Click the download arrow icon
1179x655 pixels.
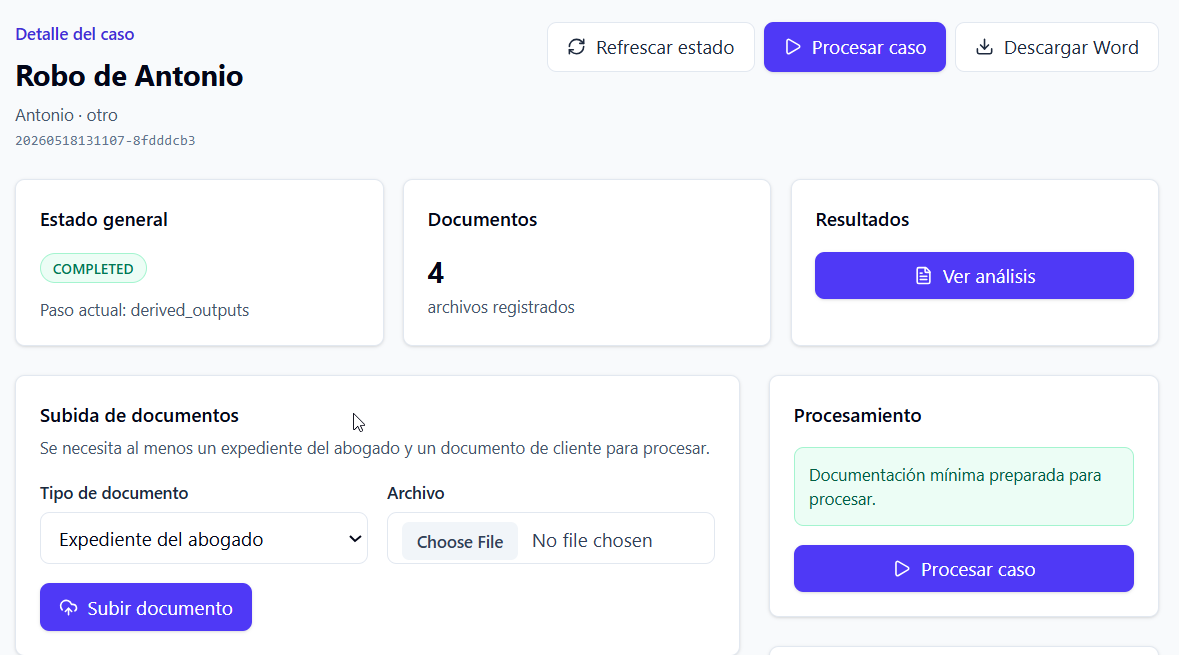[x=984, y=47]
